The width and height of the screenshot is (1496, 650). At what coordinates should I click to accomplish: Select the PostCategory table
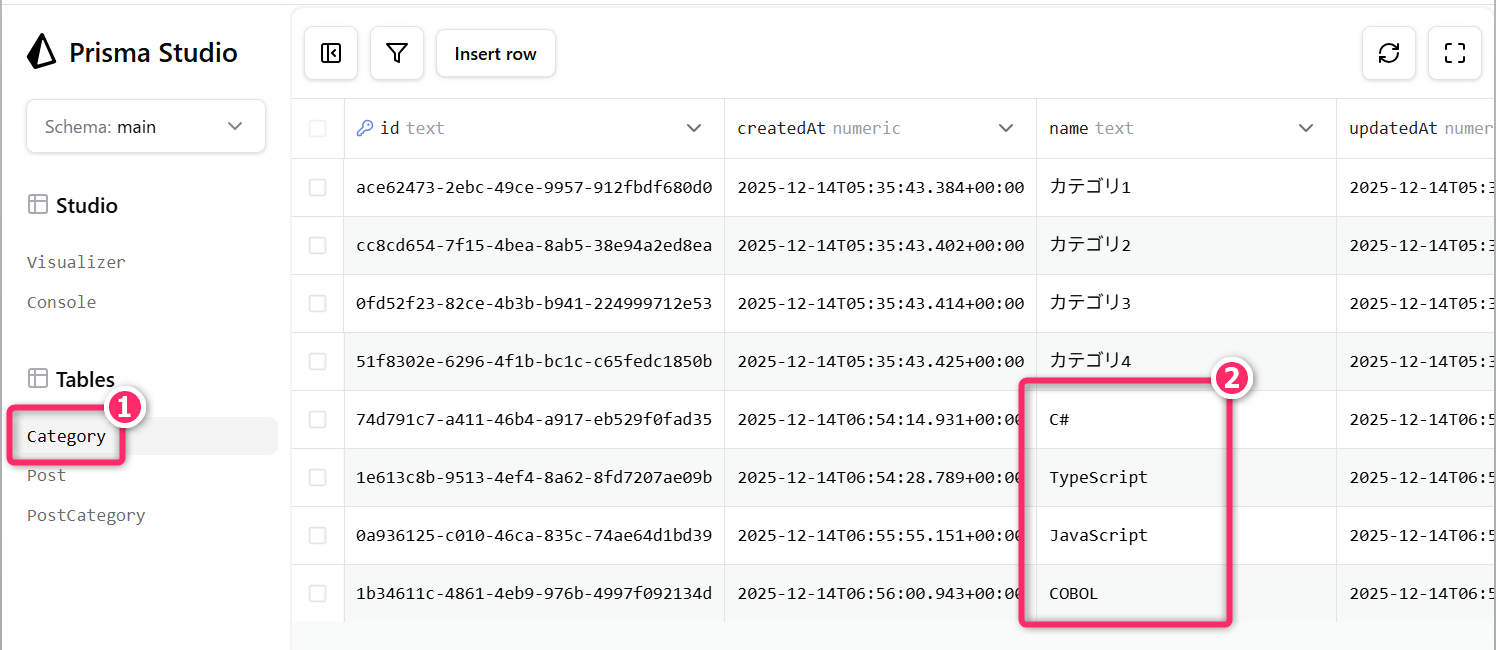[86, 516]
